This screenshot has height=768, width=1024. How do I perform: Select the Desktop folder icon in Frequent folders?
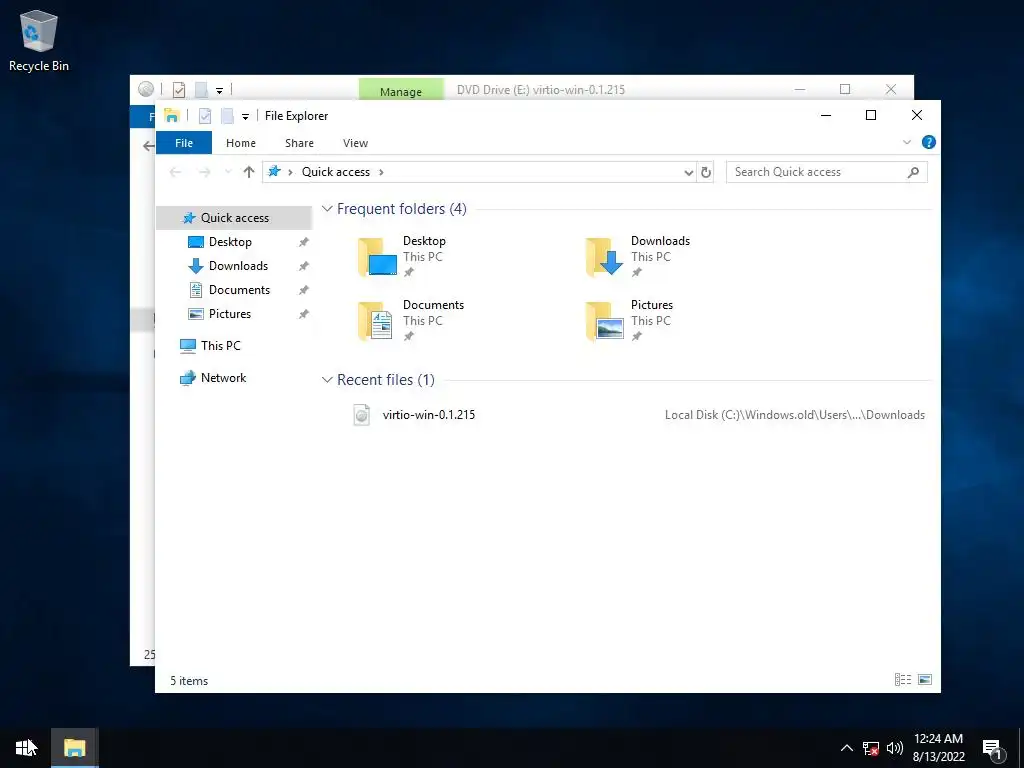coord(377,257)
